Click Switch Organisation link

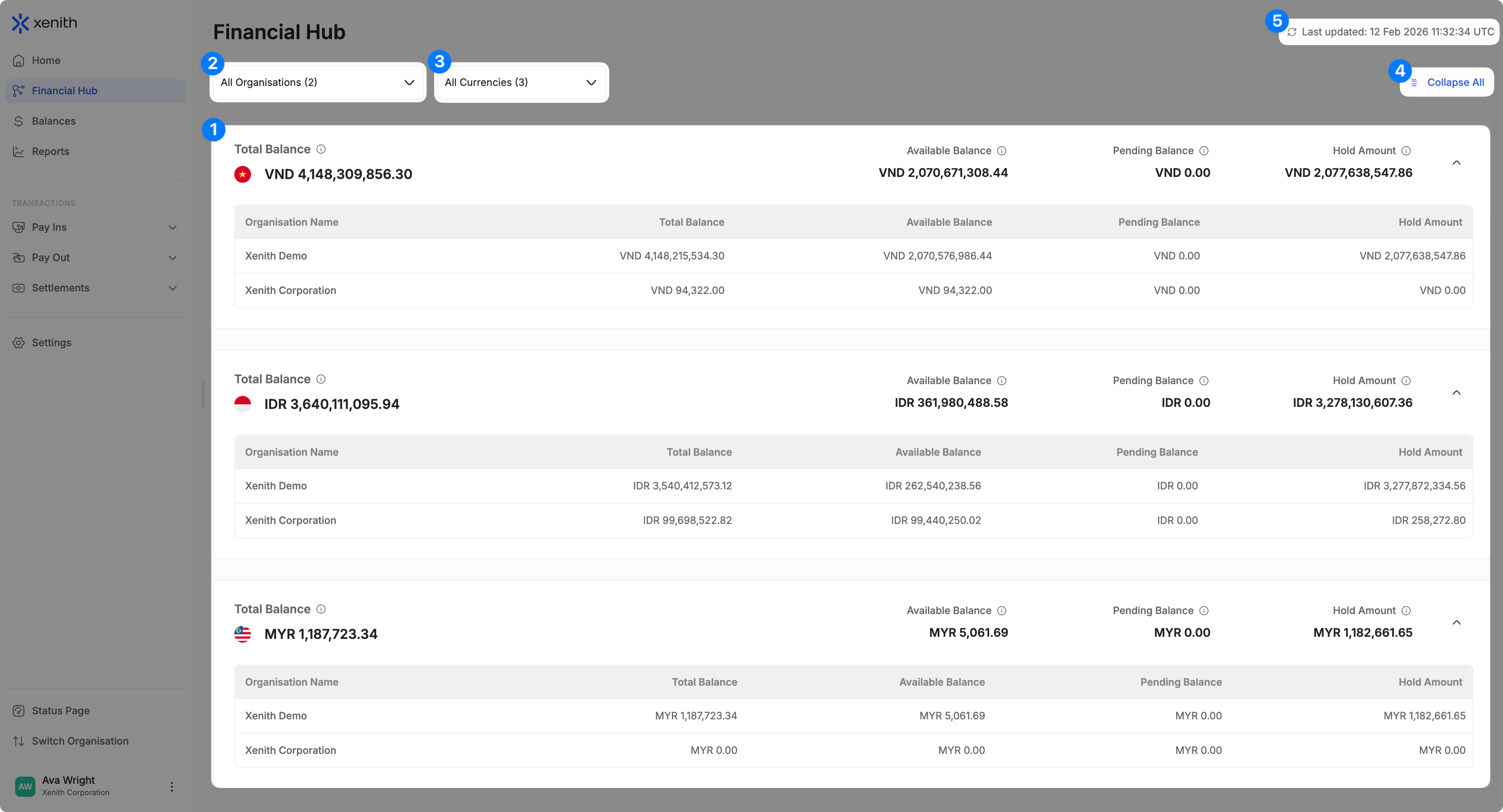(80, 741)
